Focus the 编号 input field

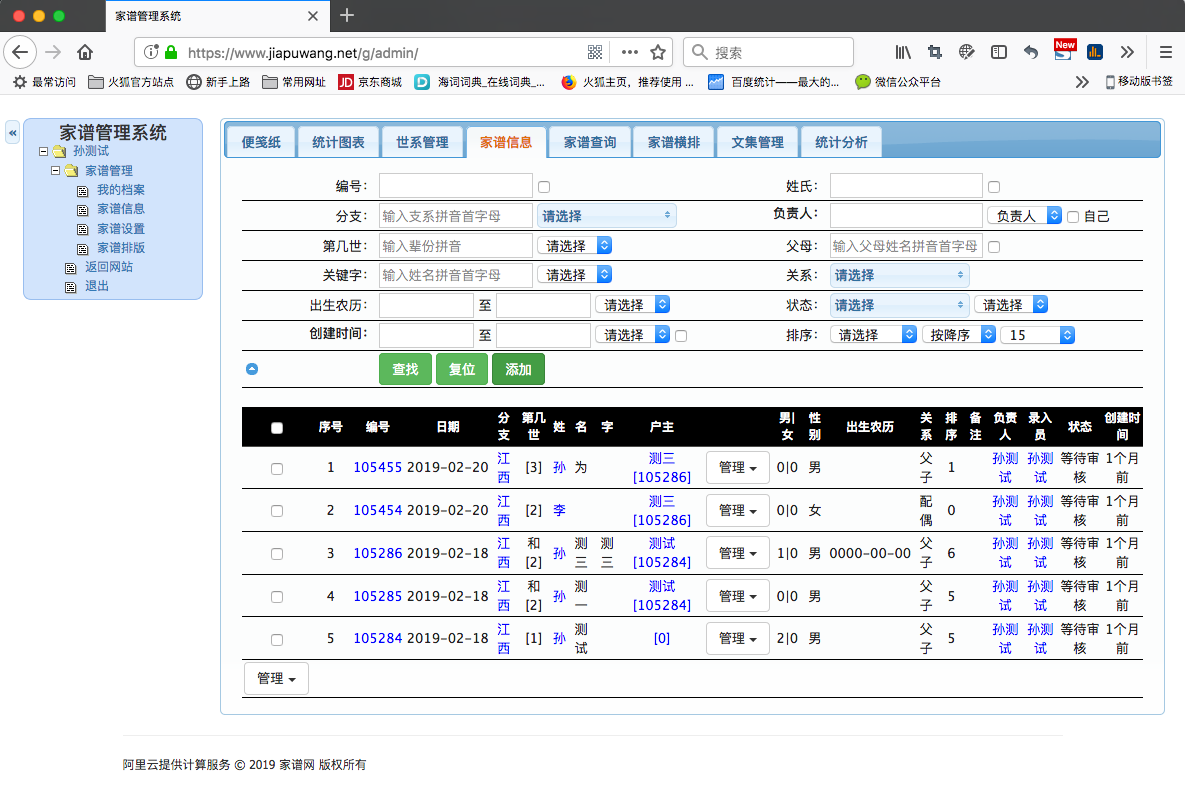click(x=456, y=186)
